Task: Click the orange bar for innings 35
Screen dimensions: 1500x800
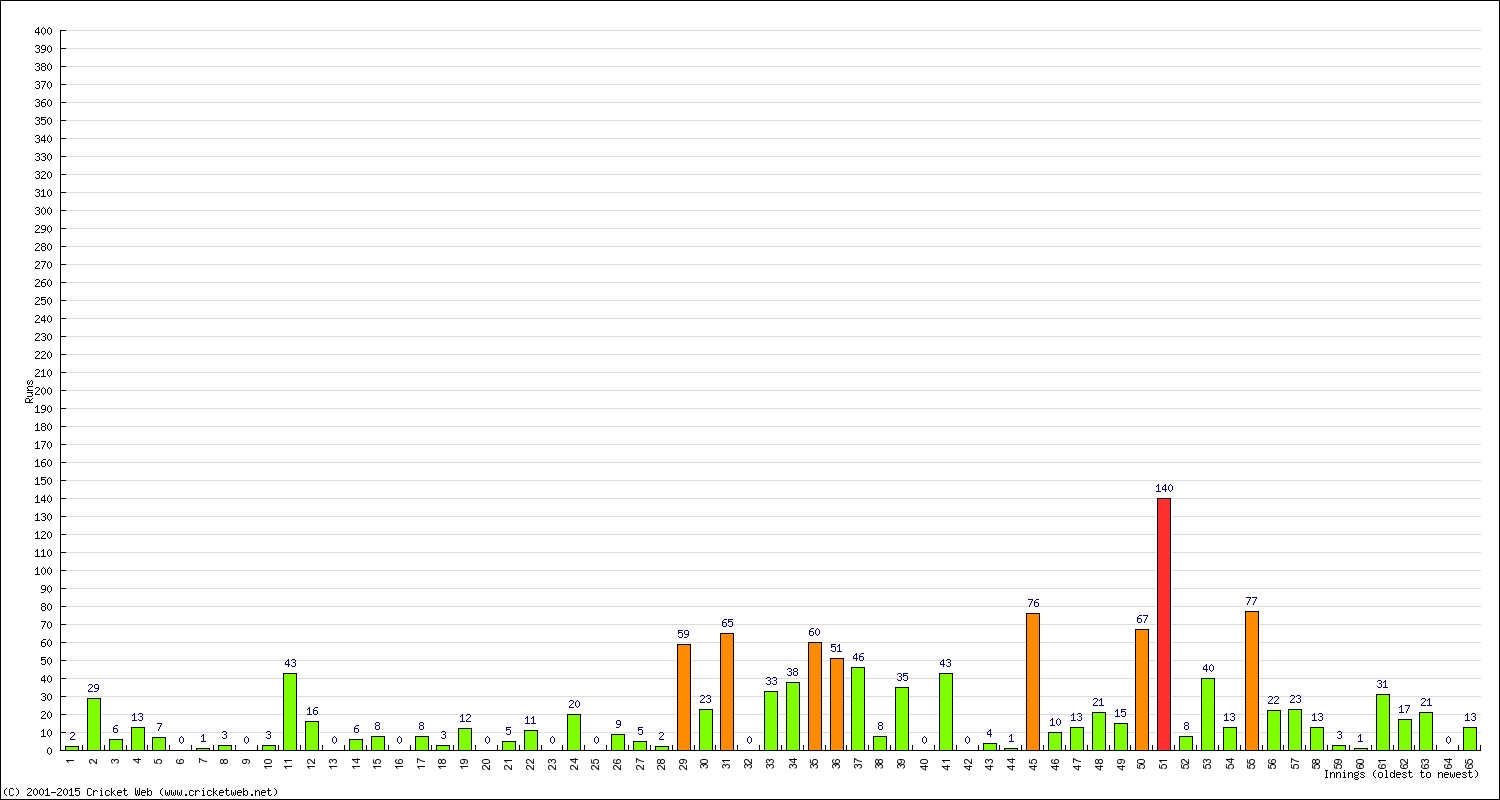Action: pyautogui.click(x=815, y=696)
